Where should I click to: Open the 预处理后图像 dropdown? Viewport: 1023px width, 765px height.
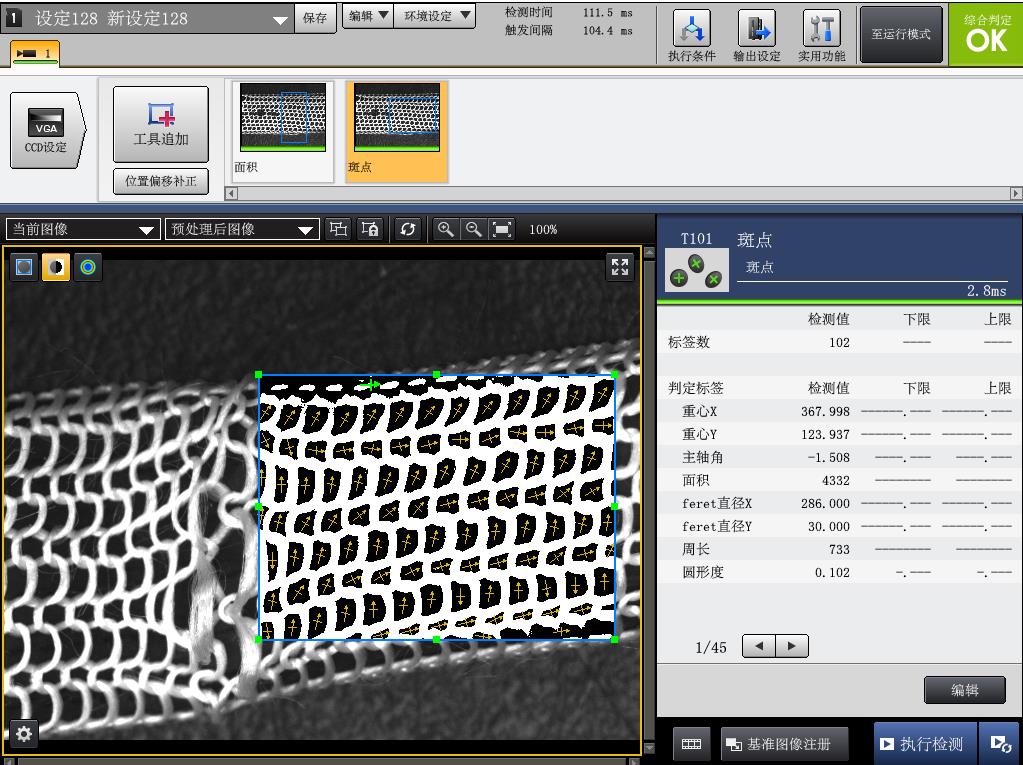pyautogui.click(x=242, y=229)
